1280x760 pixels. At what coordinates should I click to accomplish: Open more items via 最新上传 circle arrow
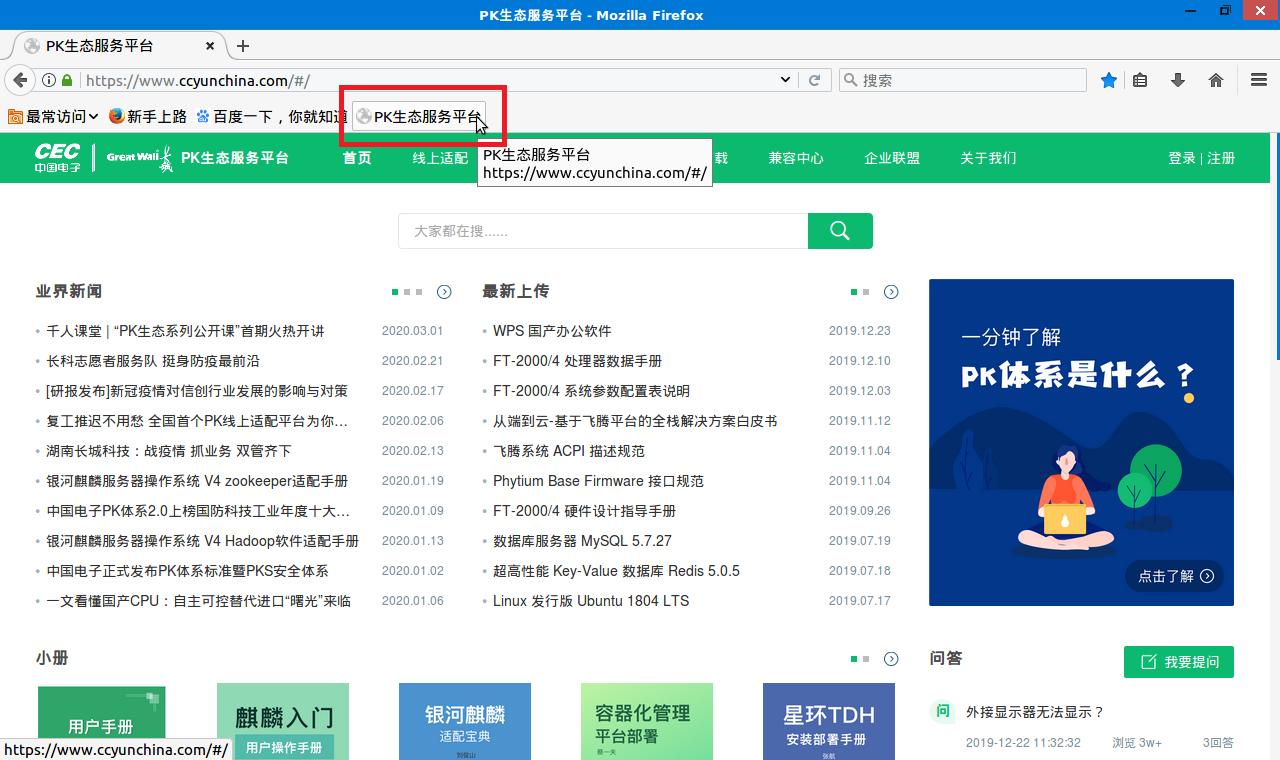click(x=890, y=292)
